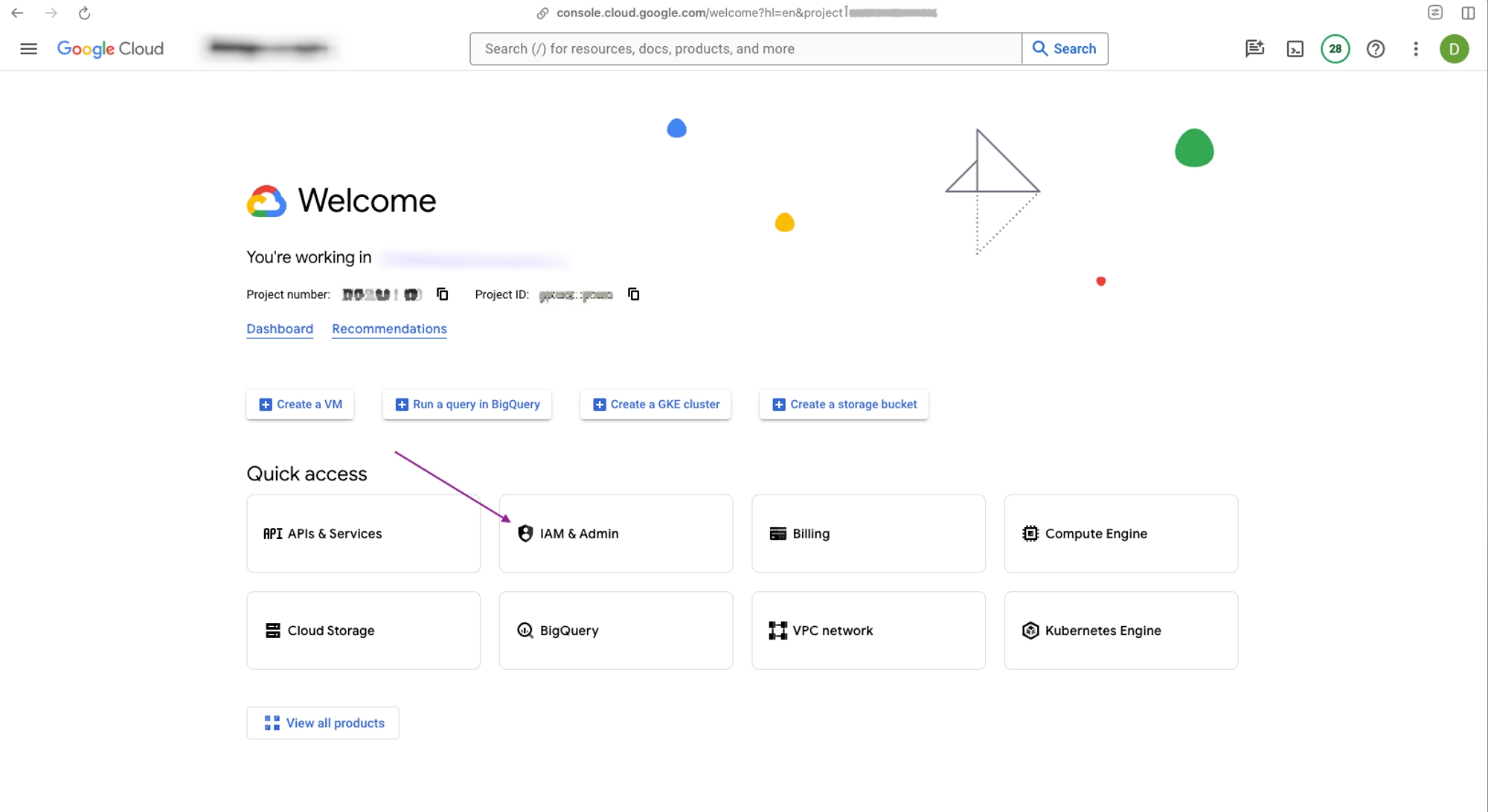1488x812 pixels.
Task: Open the account avatar labeled D
Action: (x=1454, y=49)
